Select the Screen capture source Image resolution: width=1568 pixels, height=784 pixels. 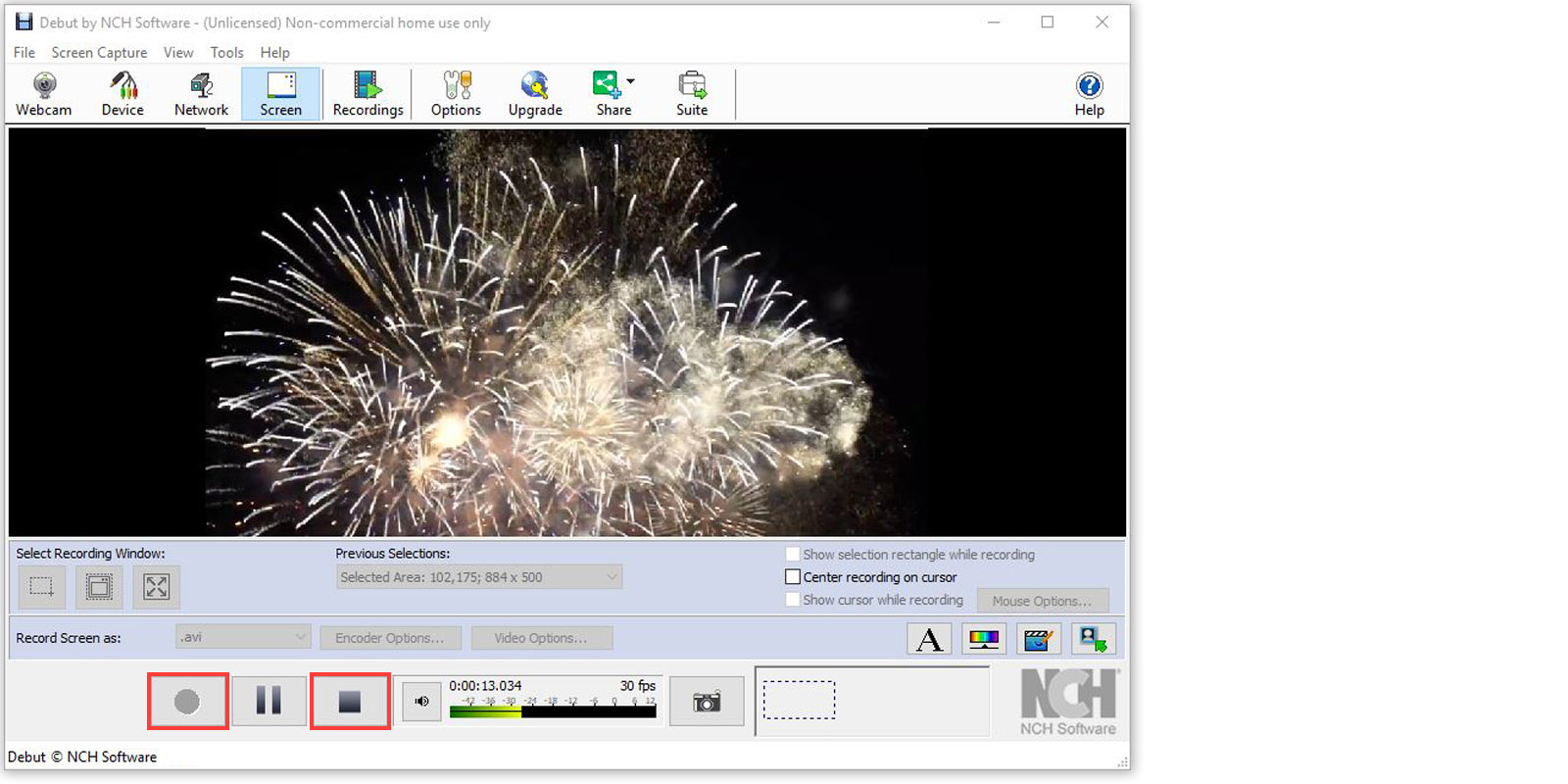click(x=281, y=94)
